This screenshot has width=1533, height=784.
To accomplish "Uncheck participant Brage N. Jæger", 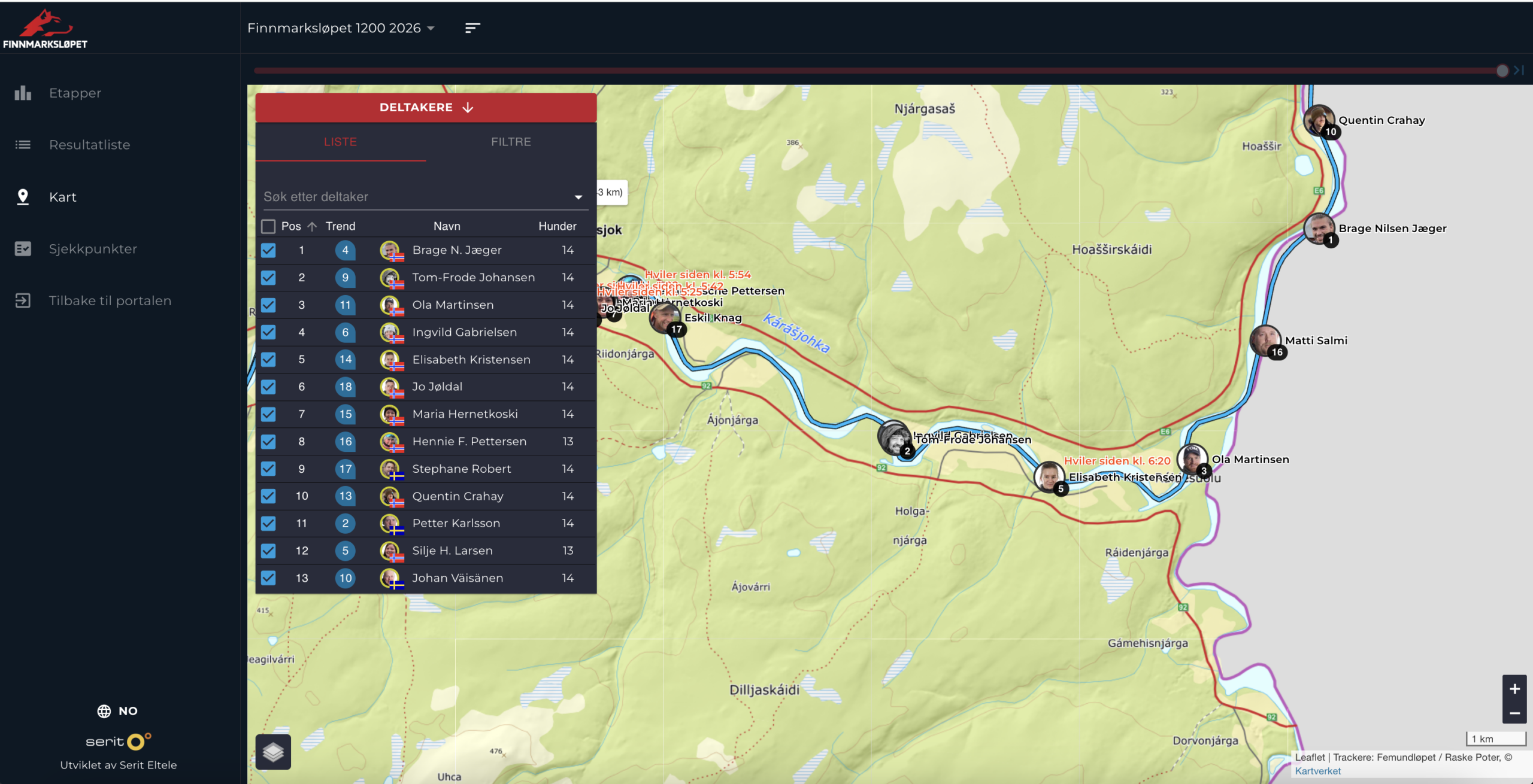I will click(x=268, y=250).
